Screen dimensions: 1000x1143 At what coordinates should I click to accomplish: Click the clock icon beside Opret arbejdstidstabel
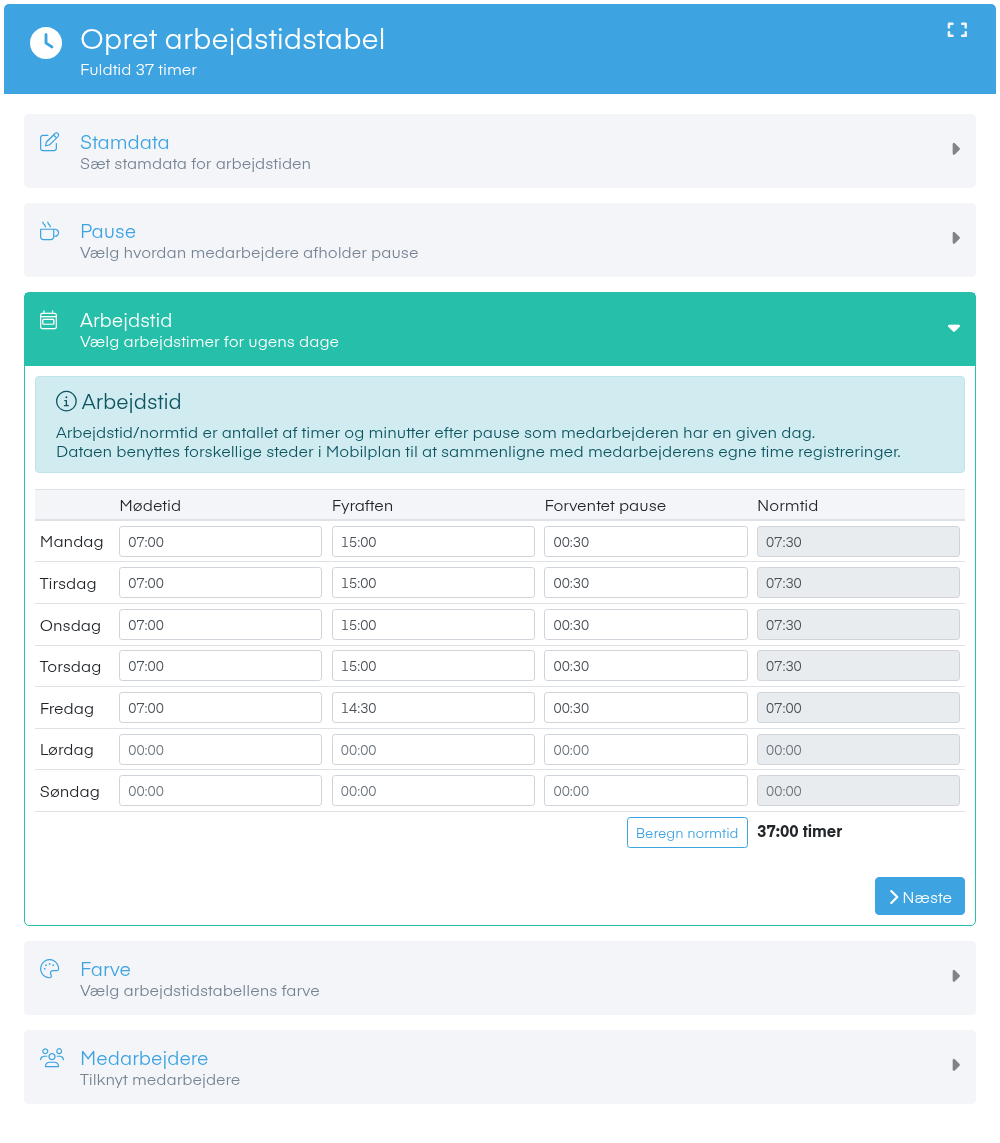[x=46, y=43]
